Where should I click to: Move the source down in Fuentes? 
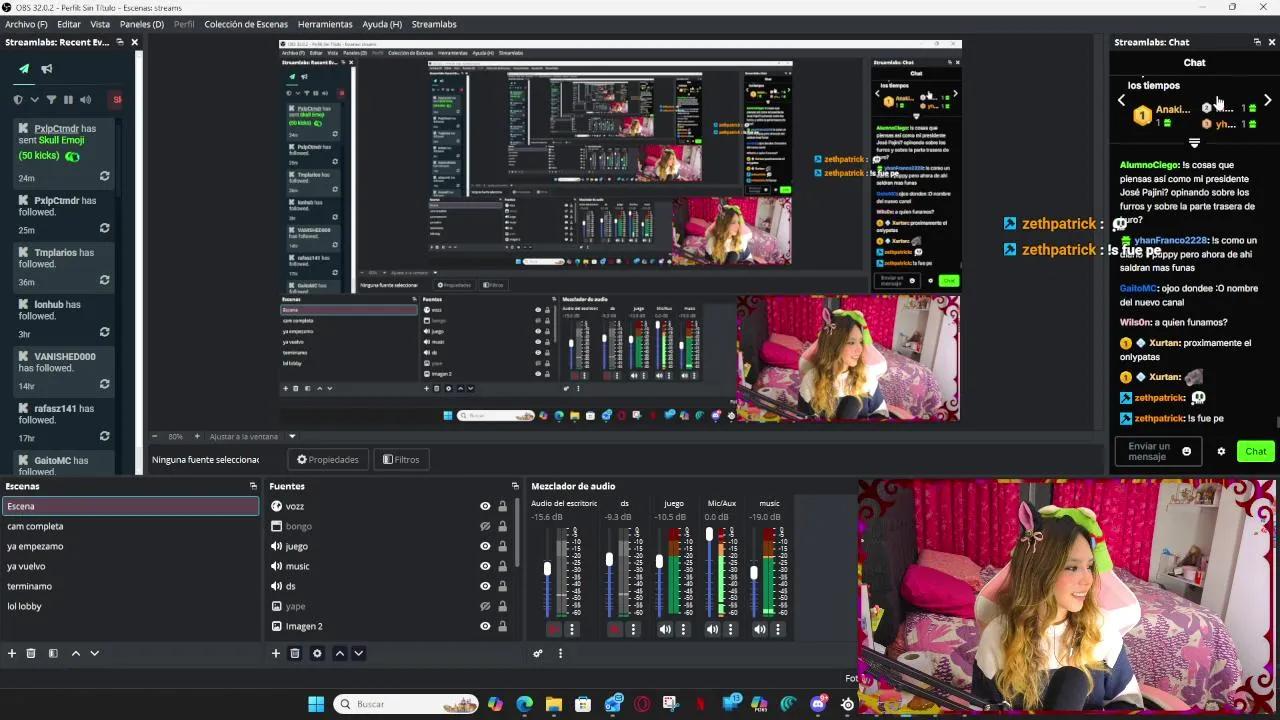[x=358, y=653]
